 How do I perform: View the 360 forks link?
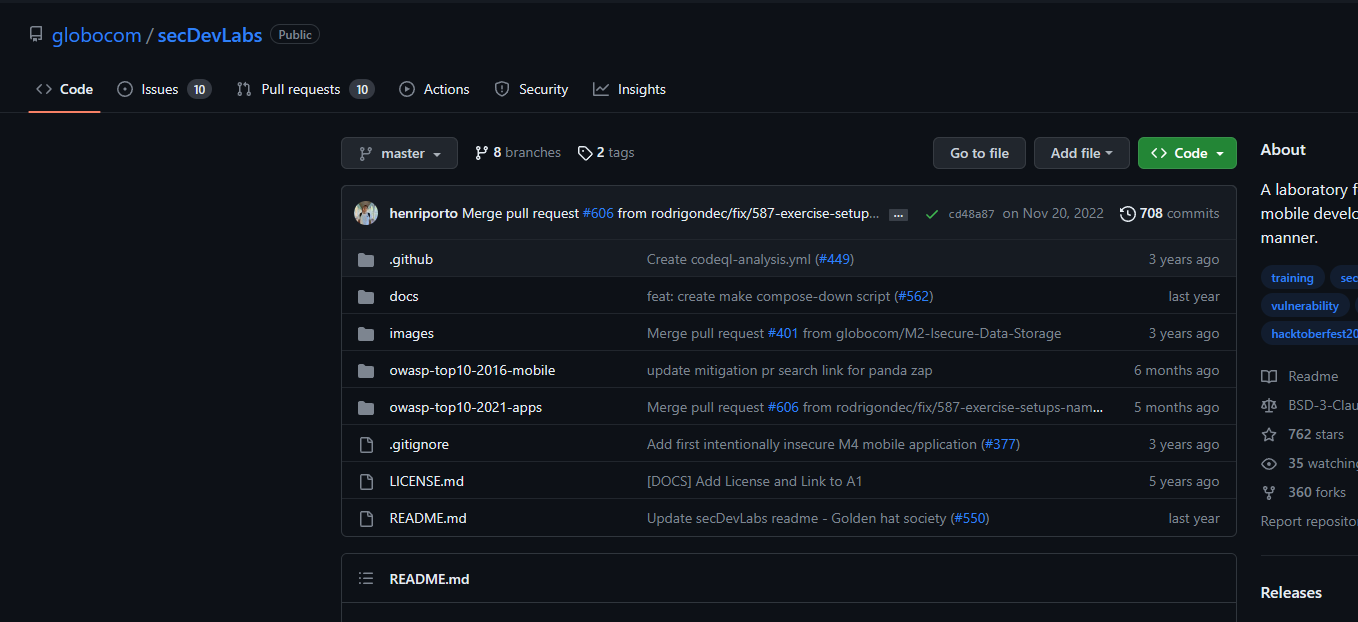pos(1303,492)
